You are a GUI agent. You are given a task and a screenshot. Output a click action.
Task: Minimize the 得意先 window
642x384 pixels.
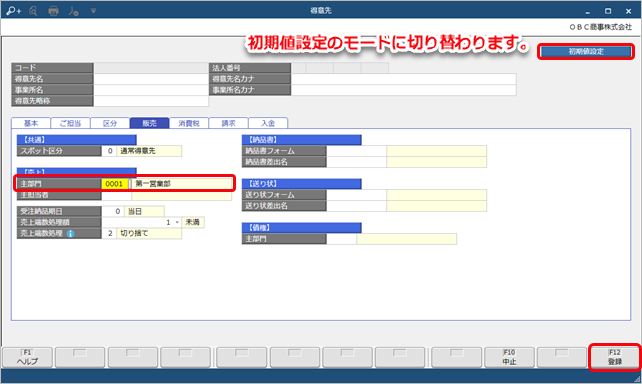588,11
